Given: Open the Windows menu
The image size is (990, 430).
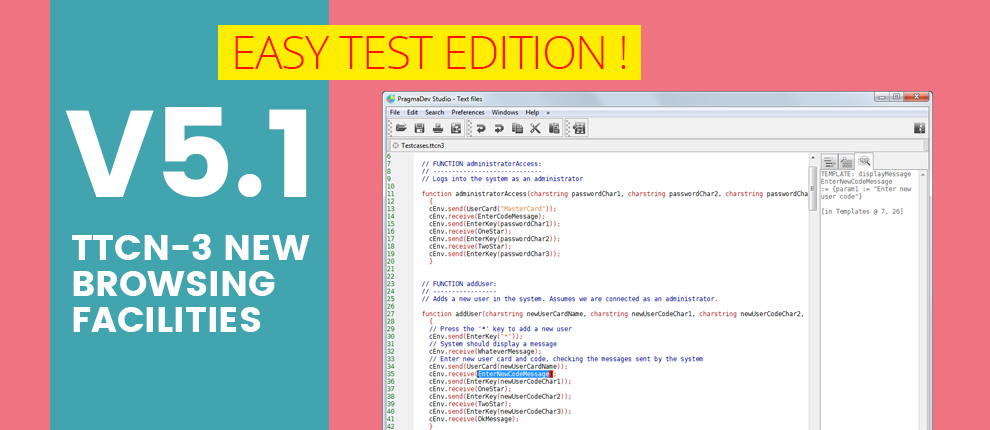Looking at the screenshot, I should pos(505,112).
